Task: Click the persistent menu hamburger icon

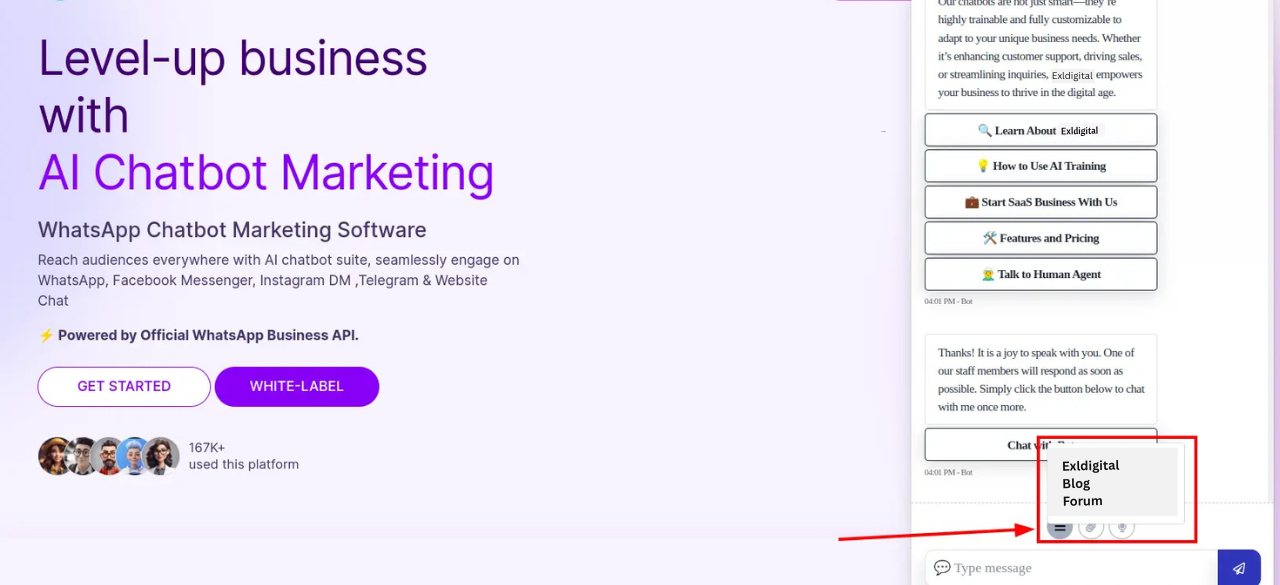Action: pos(1060,528)
